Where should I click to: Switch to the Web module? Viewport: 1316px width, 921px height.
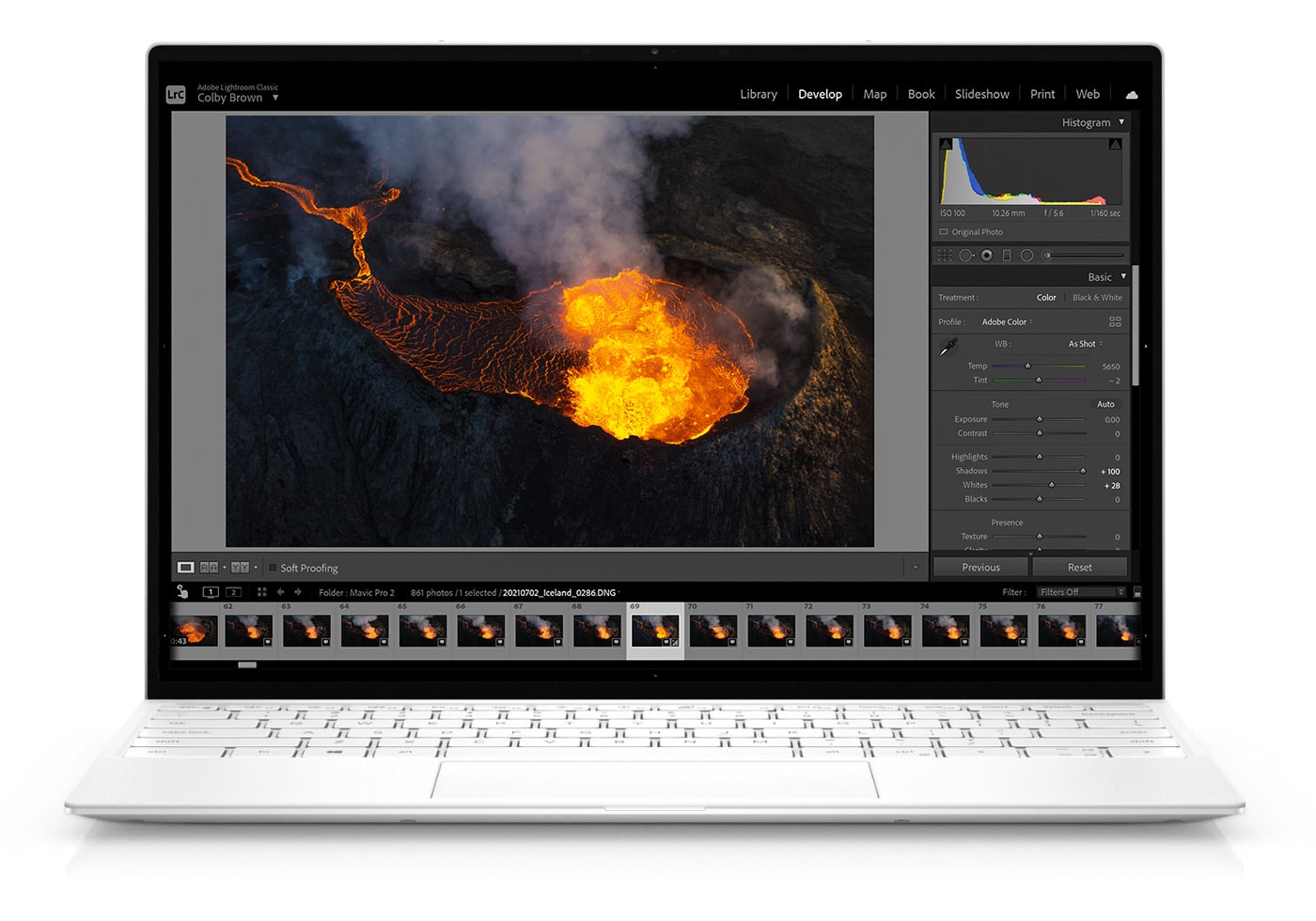[x=1088, y=94]
